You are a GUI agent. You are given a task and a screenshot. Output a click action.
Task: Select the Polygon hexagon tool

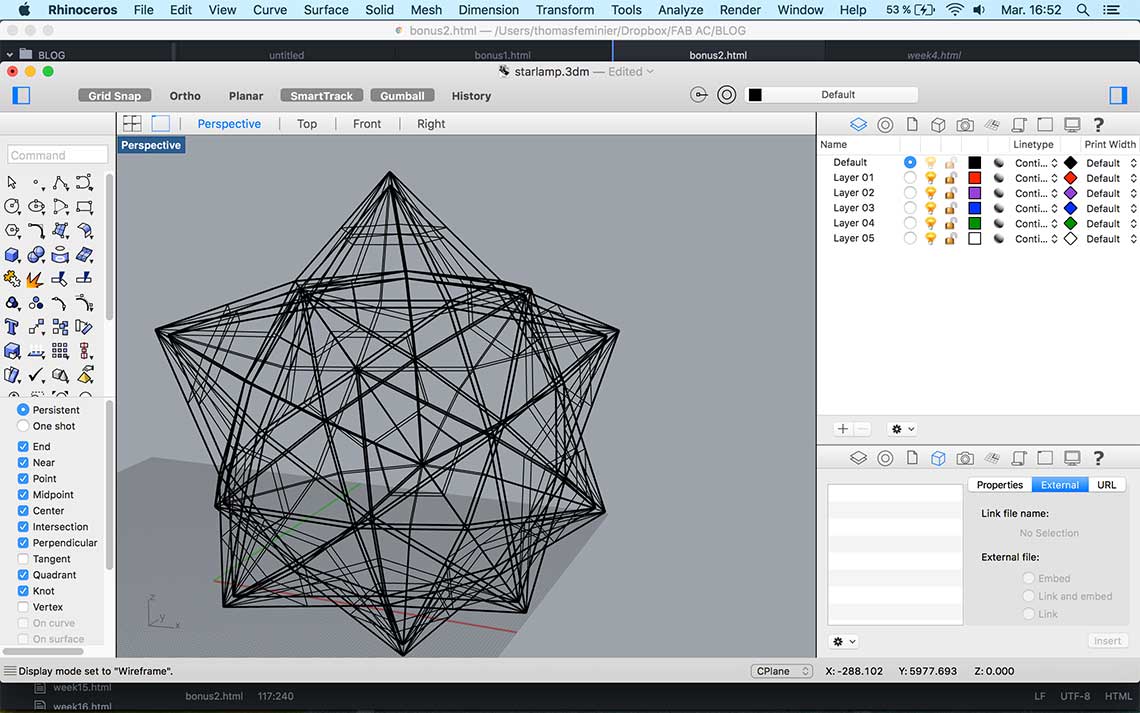click(x=12, y=230)
